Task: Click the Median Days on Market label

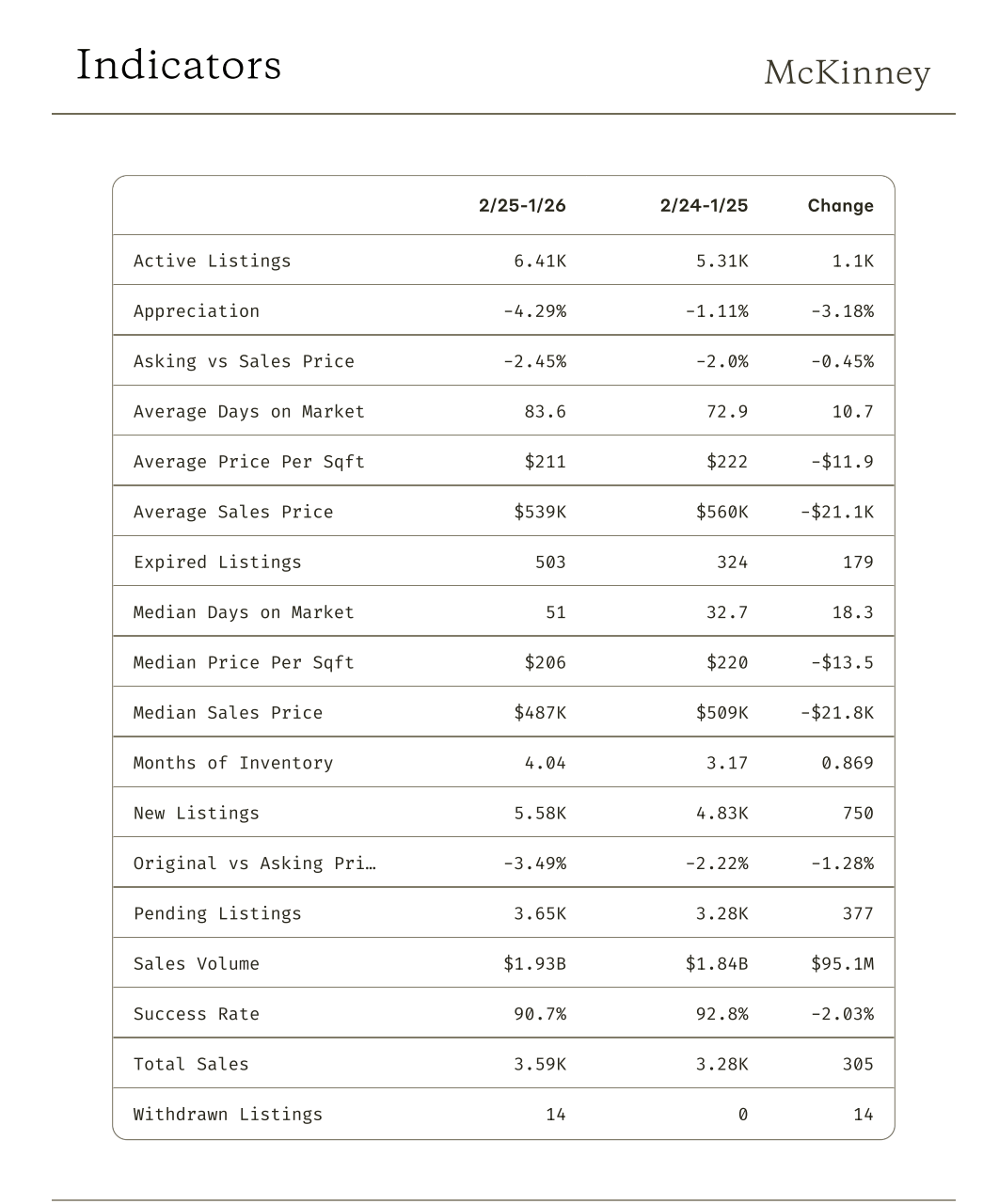Action: point(244,612)
